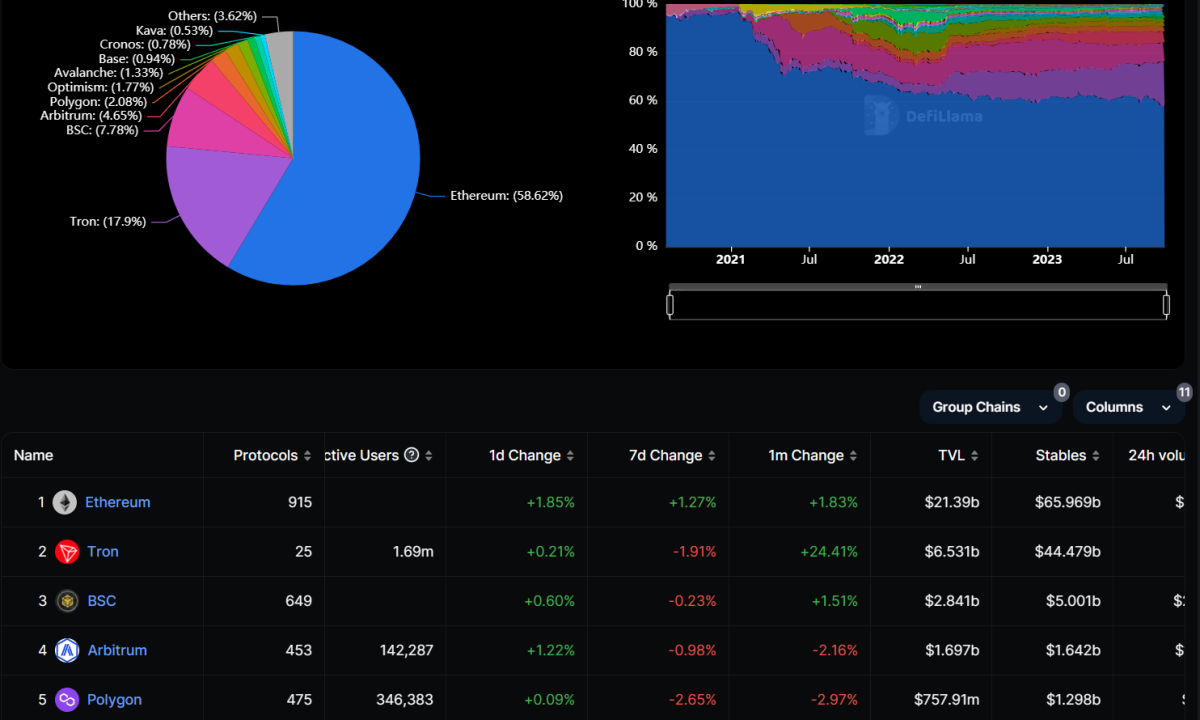The width and height of the screenshot is (1200, 720).
Task: Sort by the 1m Change header
Action: point(806,455)
